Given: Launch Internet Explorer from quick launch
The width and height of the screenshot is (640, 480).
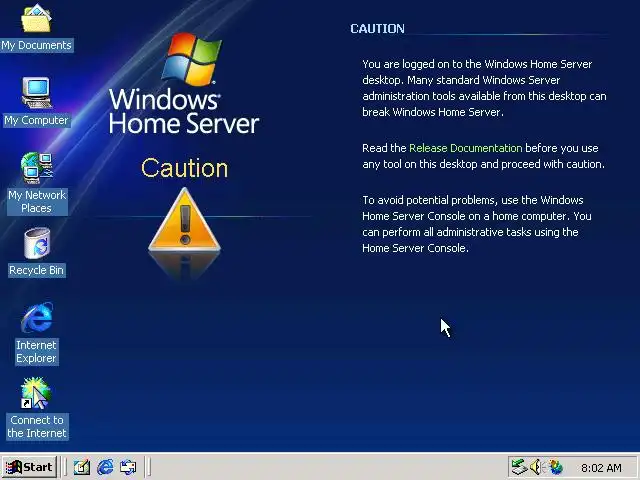Looking at the screenshot, I should [105, 467].
